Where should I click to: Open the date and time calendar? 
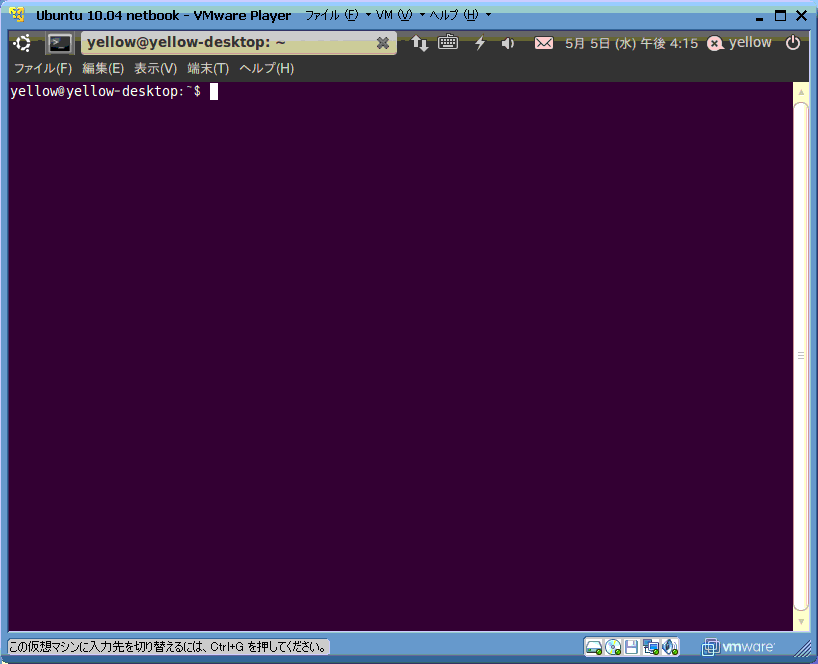(x=631, y=43)
